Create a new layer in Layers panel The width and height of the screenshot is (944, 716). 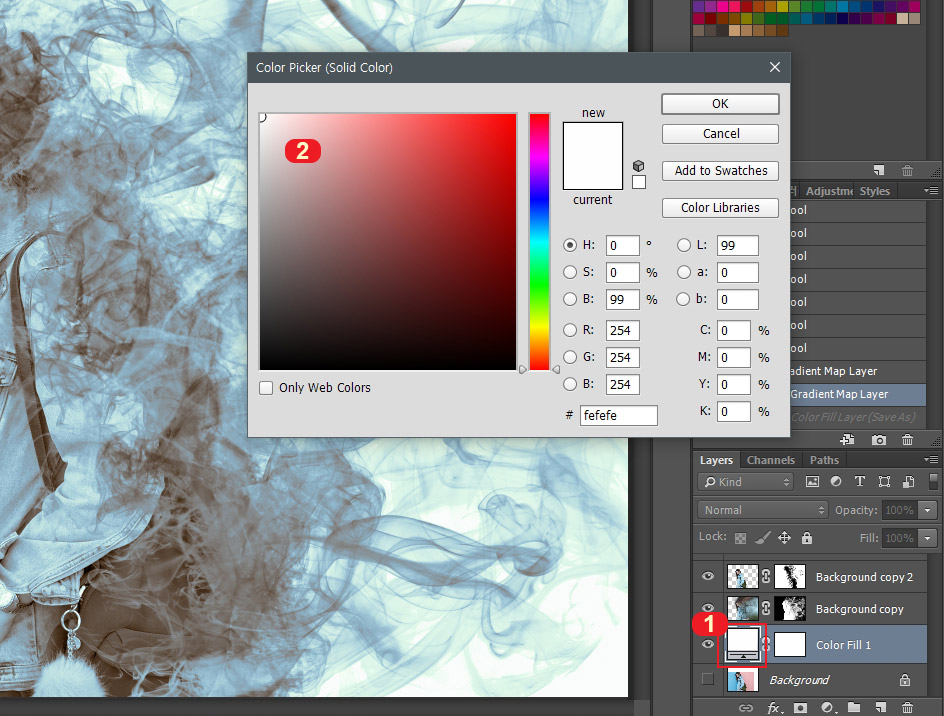(x=880, y=708)
